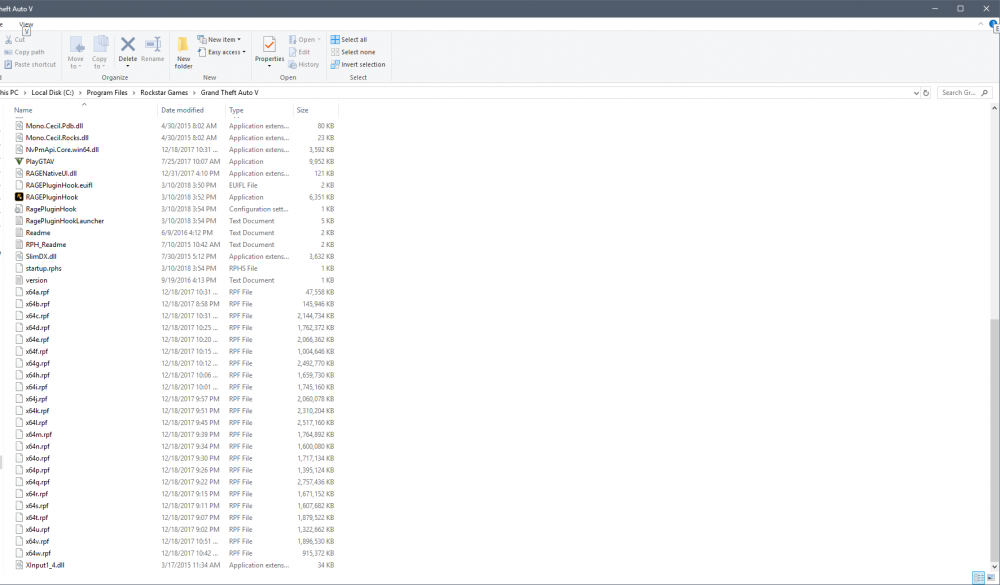Collapse the ribbon with the chevron
This screenshot has width=1000, height=585.
pos(981,24)
